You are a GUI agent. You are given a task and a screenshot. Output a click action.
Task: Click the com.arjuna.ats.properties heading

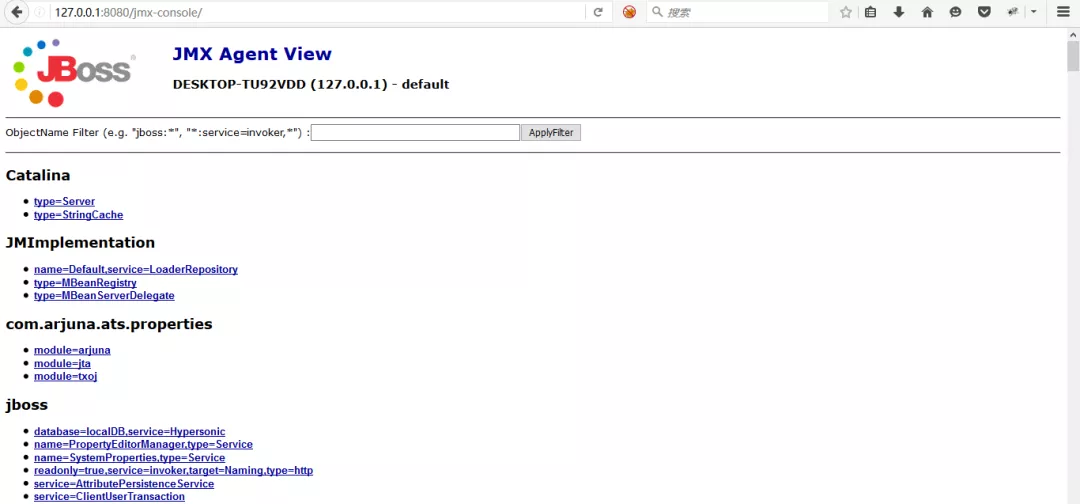(x=109, y=324)
